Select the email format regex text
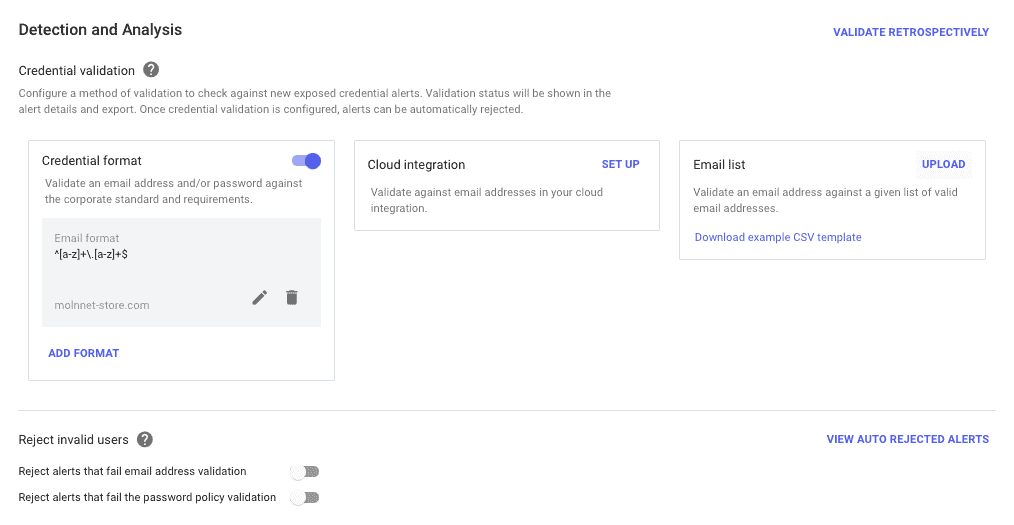 click(91, 254)
